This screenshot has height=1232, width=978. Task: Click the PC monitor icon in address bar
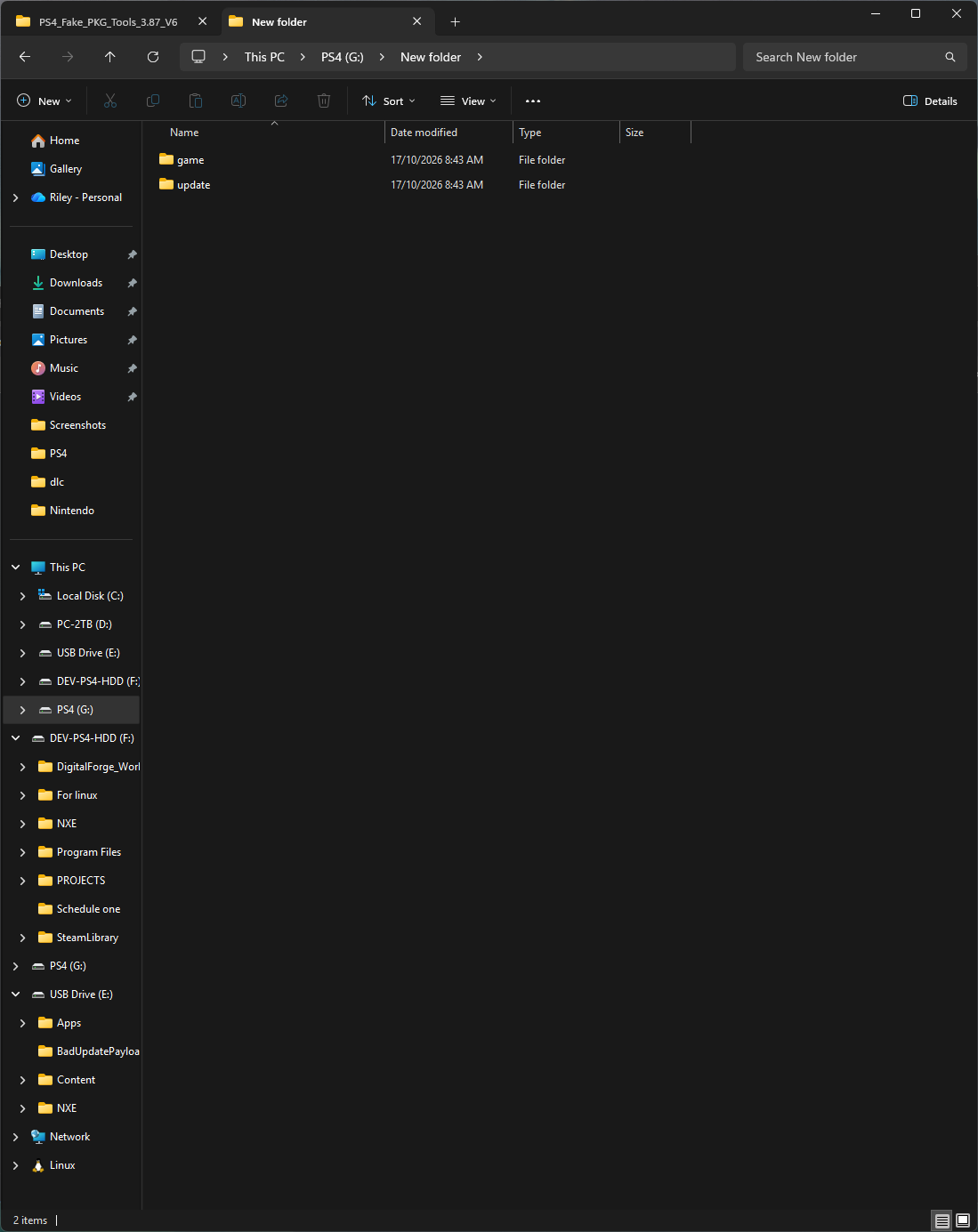point(198,57)
